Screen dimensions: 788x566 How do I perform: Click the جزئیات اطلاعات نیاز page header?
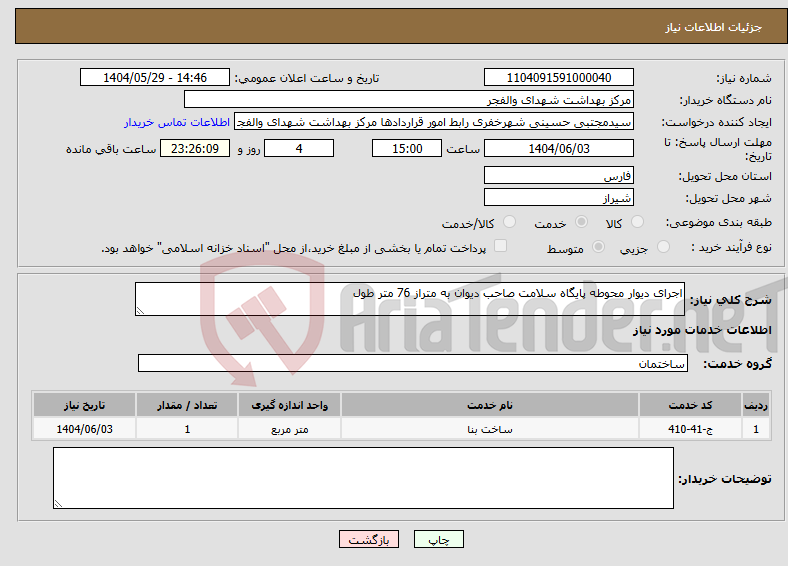coord(714,27)
